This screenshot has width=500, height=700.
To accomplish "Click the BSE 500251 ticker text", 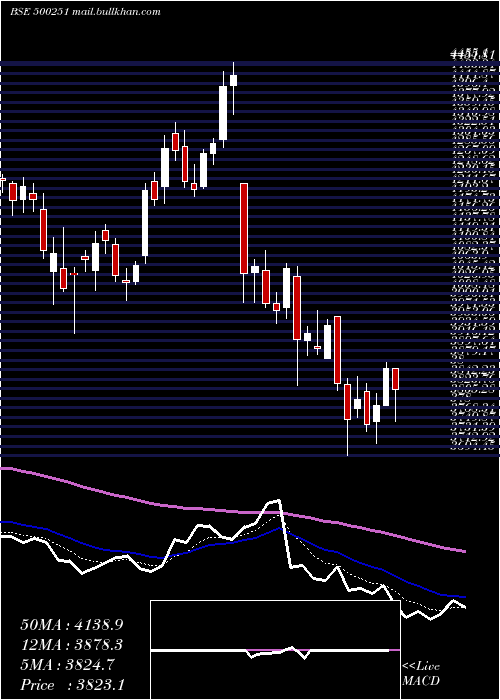I will 39,12.
